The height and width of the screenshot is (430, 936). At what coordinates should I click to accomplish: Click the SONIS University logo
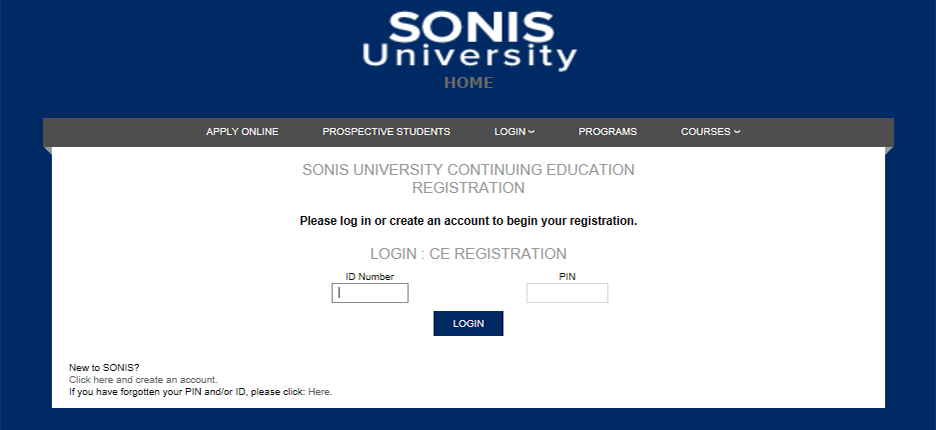pos(469,40)
